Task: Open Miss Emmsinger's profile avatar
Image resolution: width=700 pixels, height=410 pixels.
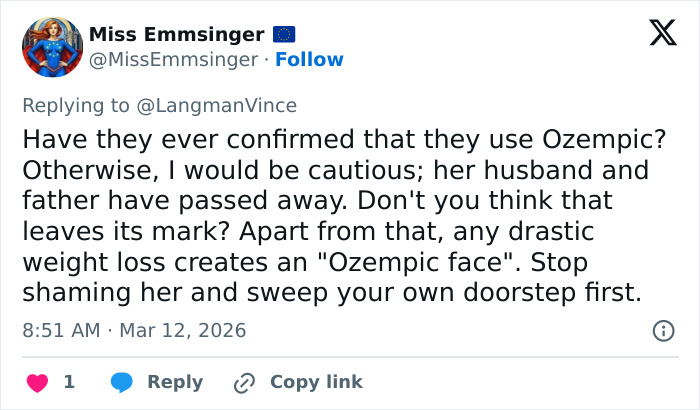Action: point(52,47)
